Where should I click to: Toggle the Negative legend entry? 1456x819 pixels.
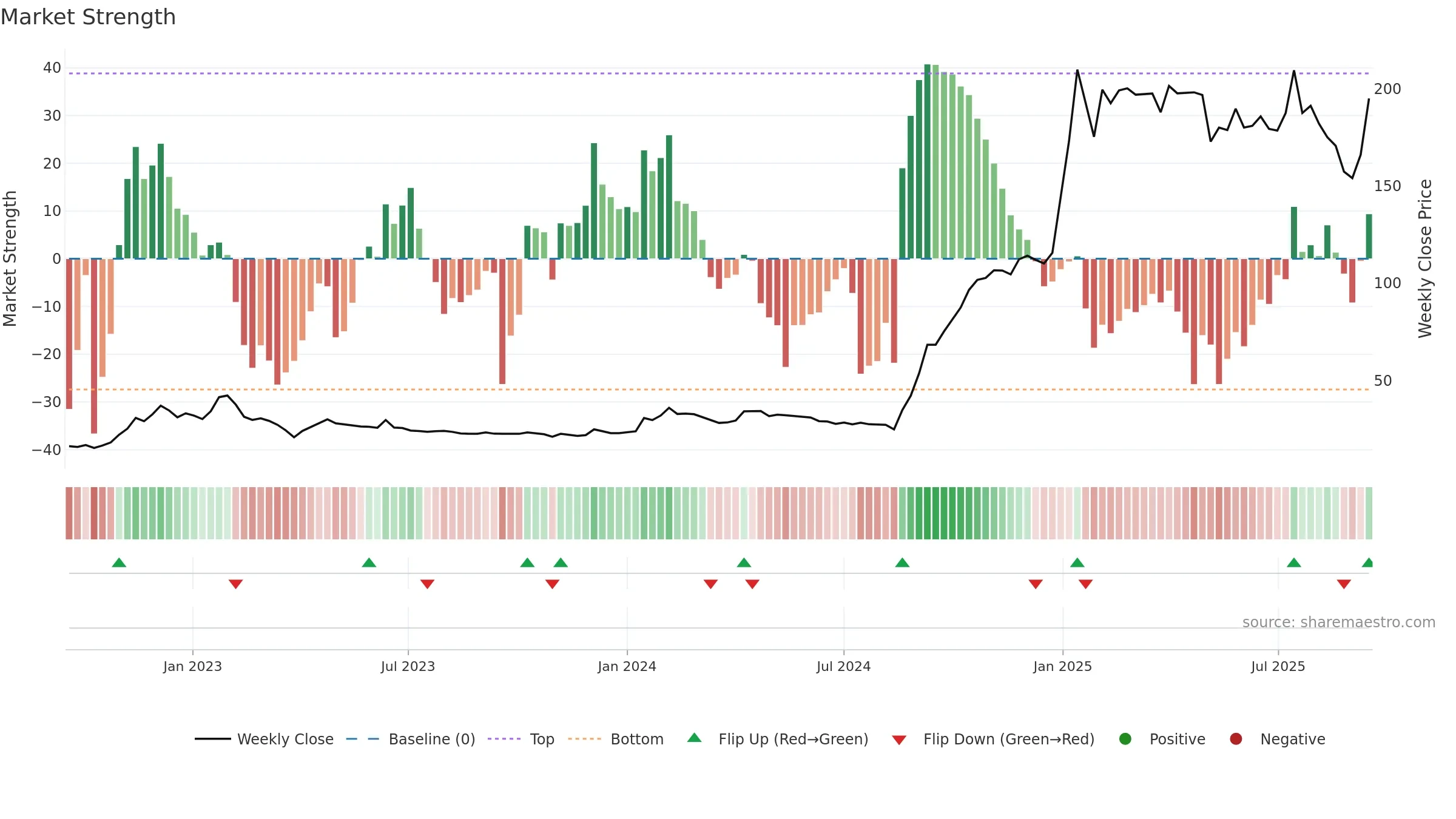[x=1277, y=739]
